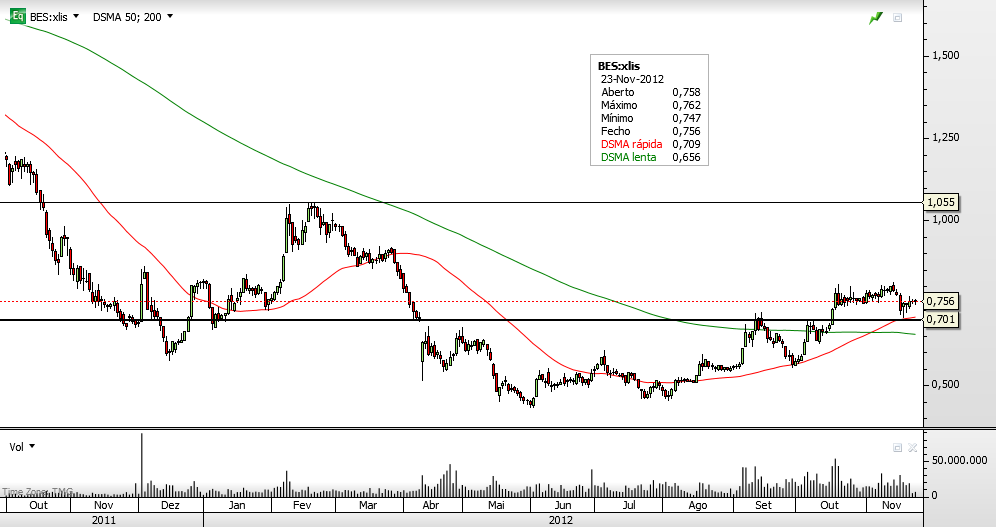This screenshot has height=527, width=996.
Task: Click the Mai month label on time axis
Action: tap(496, 505)
